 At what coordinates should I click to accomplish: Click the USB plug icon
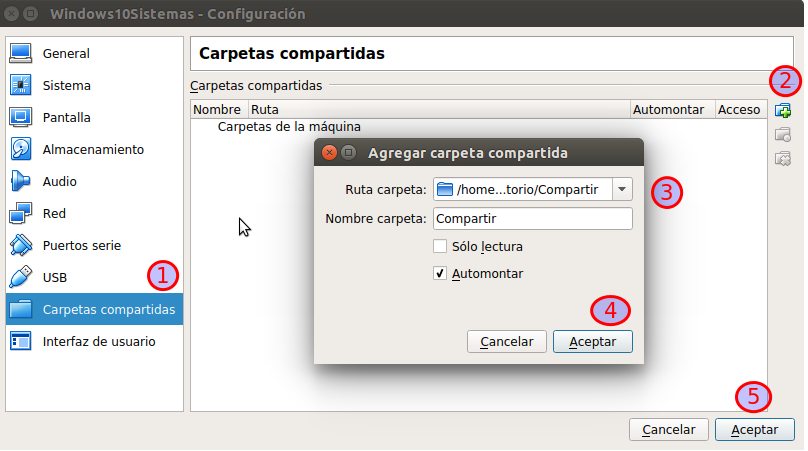click(x=21, y=277)
